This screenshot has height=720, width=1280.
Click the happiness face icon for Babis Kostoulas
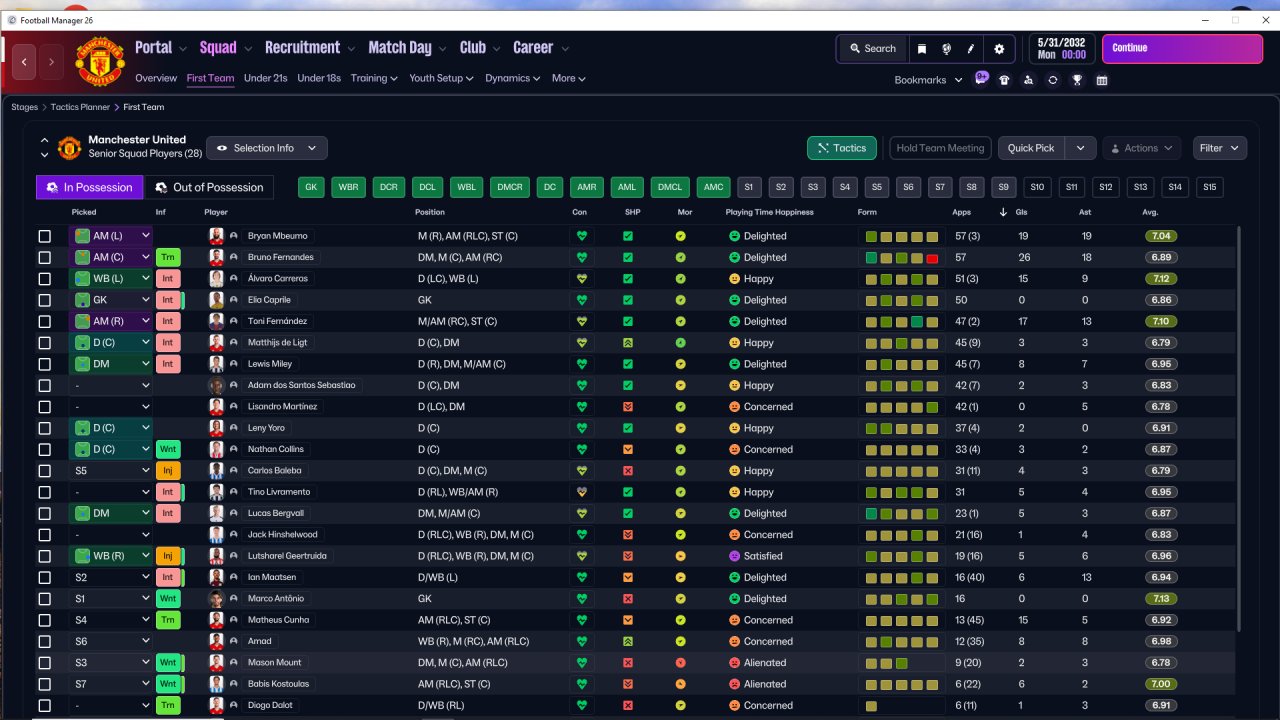pos(734,684)
